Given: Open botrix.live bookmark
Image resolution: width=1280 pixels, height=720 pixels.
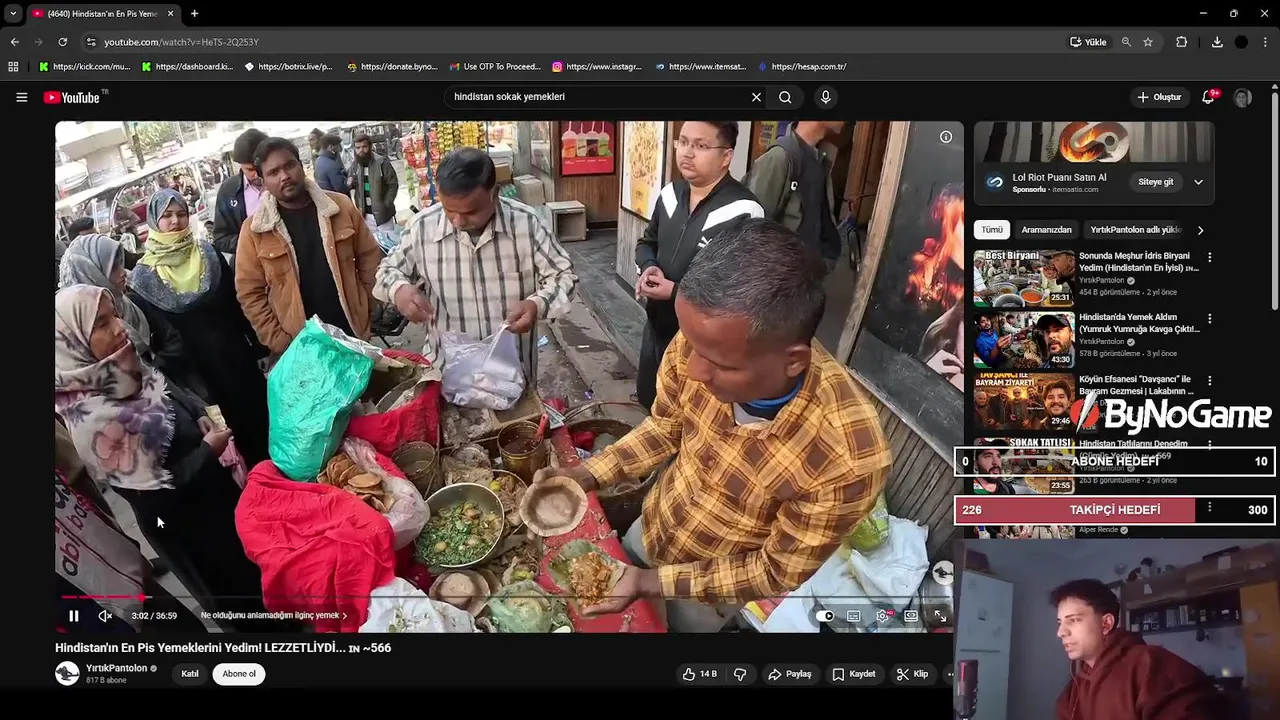Looking at the screenshot, I should point(289,67).
